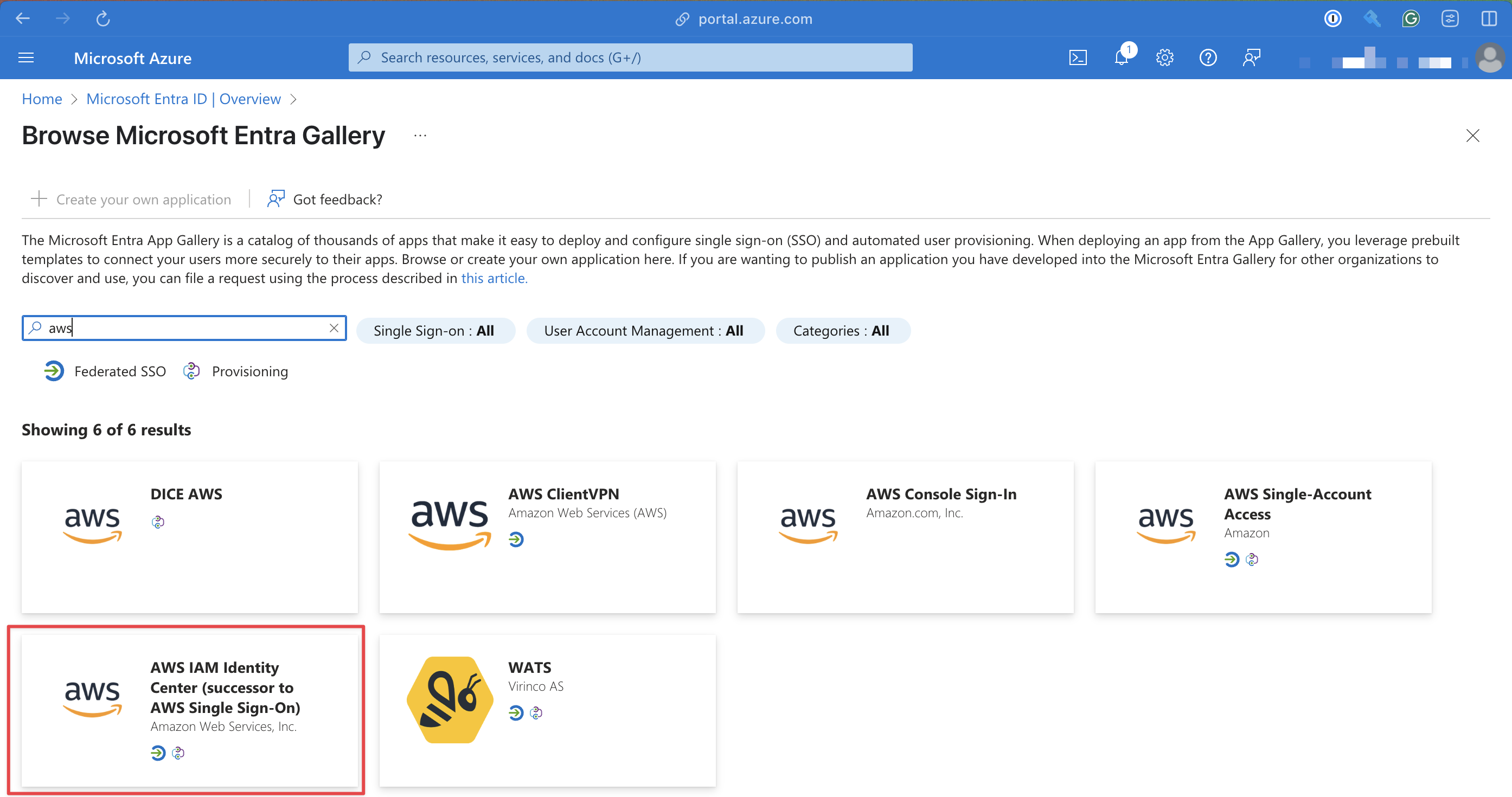Screen dimensions: 1512x797
Task: Open portal settings gear
Action: click(x=1164, y=57)
